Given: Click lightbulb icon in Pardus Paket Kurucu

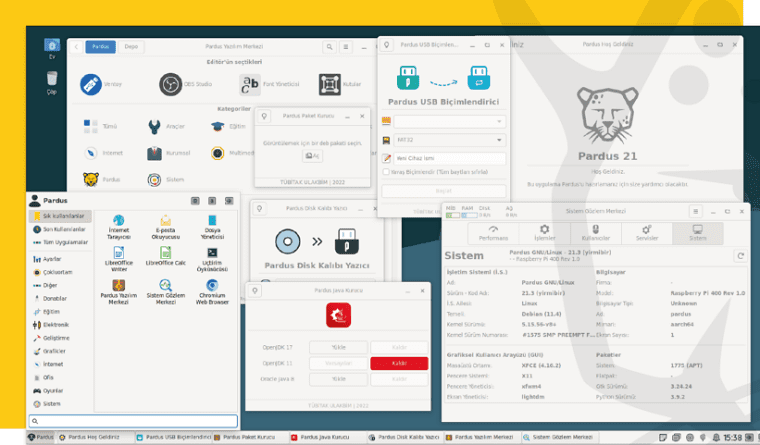Looking at the screenshot, I should click(264, 116).
